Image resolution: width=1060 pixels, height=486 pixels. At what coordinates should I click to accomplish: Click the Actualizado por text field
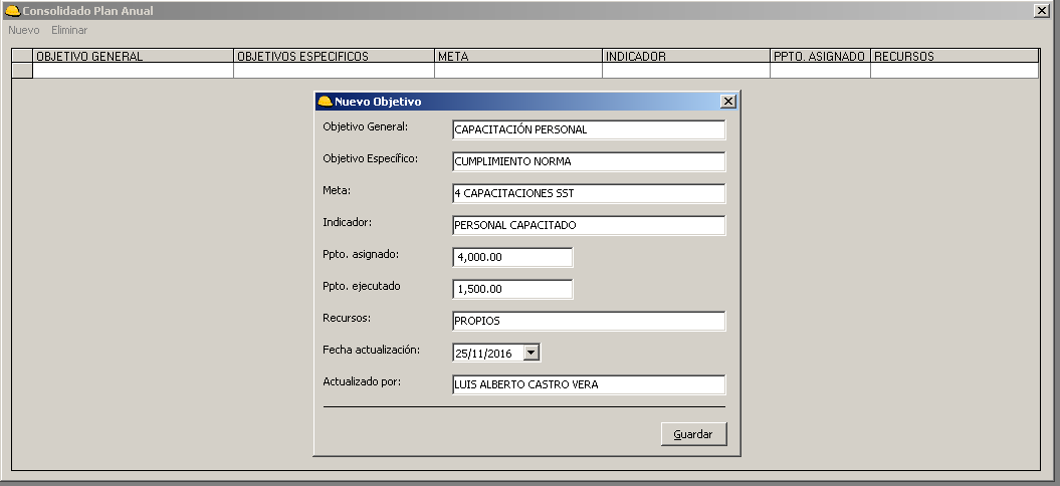pyautogui.click(x=588, y=385)
